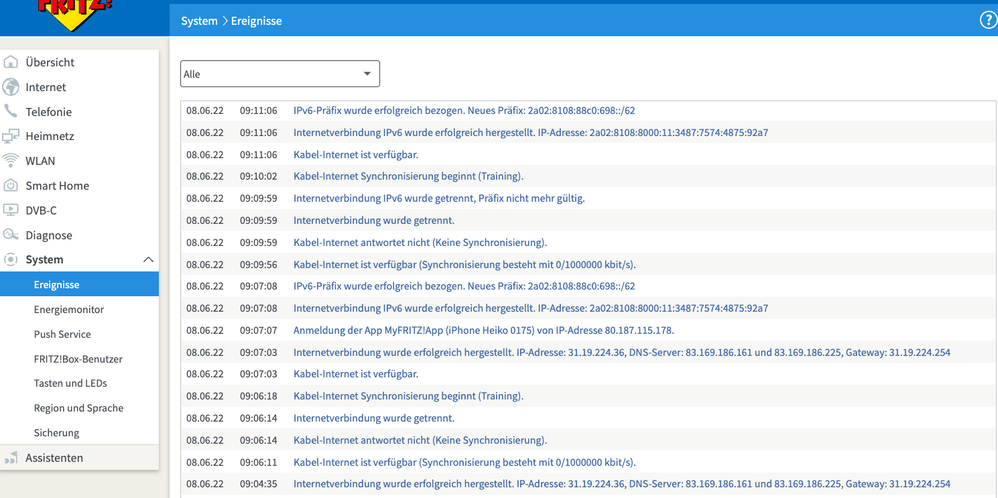This screenshot has width=998, height=498.
Task: Click the Internet globe icon
Action: click(x=11, y=87)
